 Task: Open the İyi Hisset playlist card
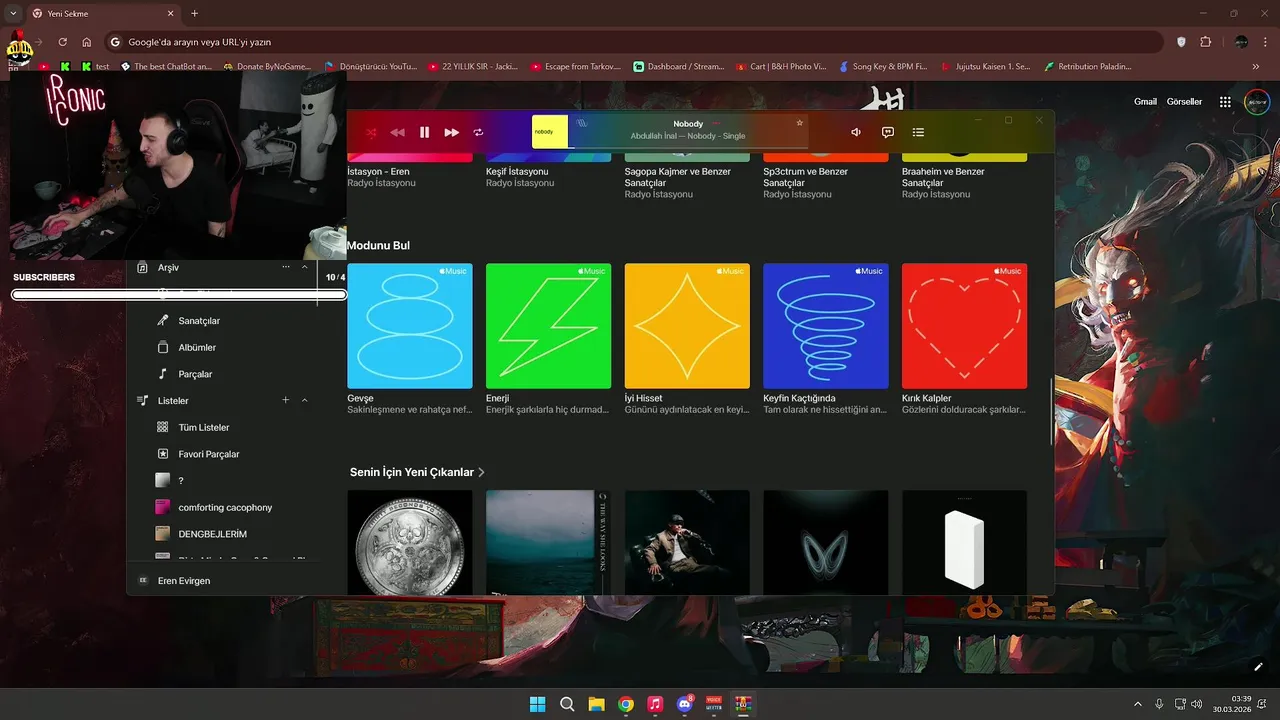tap(687, 326)
